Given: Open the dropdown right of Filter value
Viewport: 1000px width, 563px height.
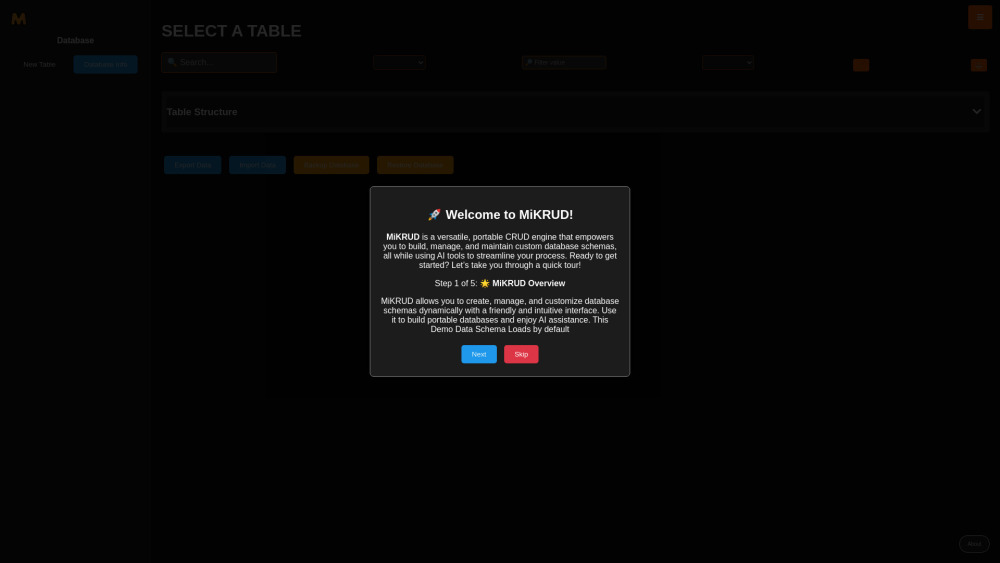Looking at the screenshot, I should click(728, 62).
